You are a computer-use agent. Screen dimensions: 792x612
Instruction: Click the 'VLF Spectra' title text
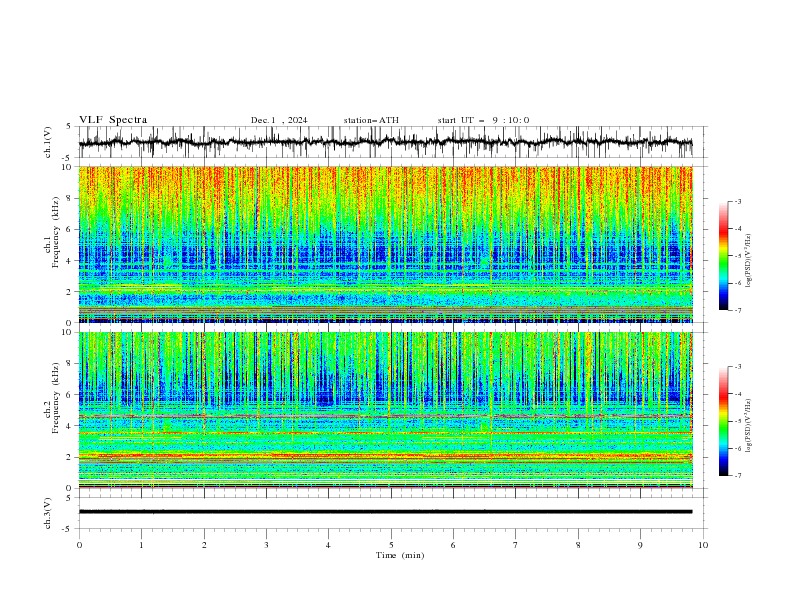coord(113,120)
